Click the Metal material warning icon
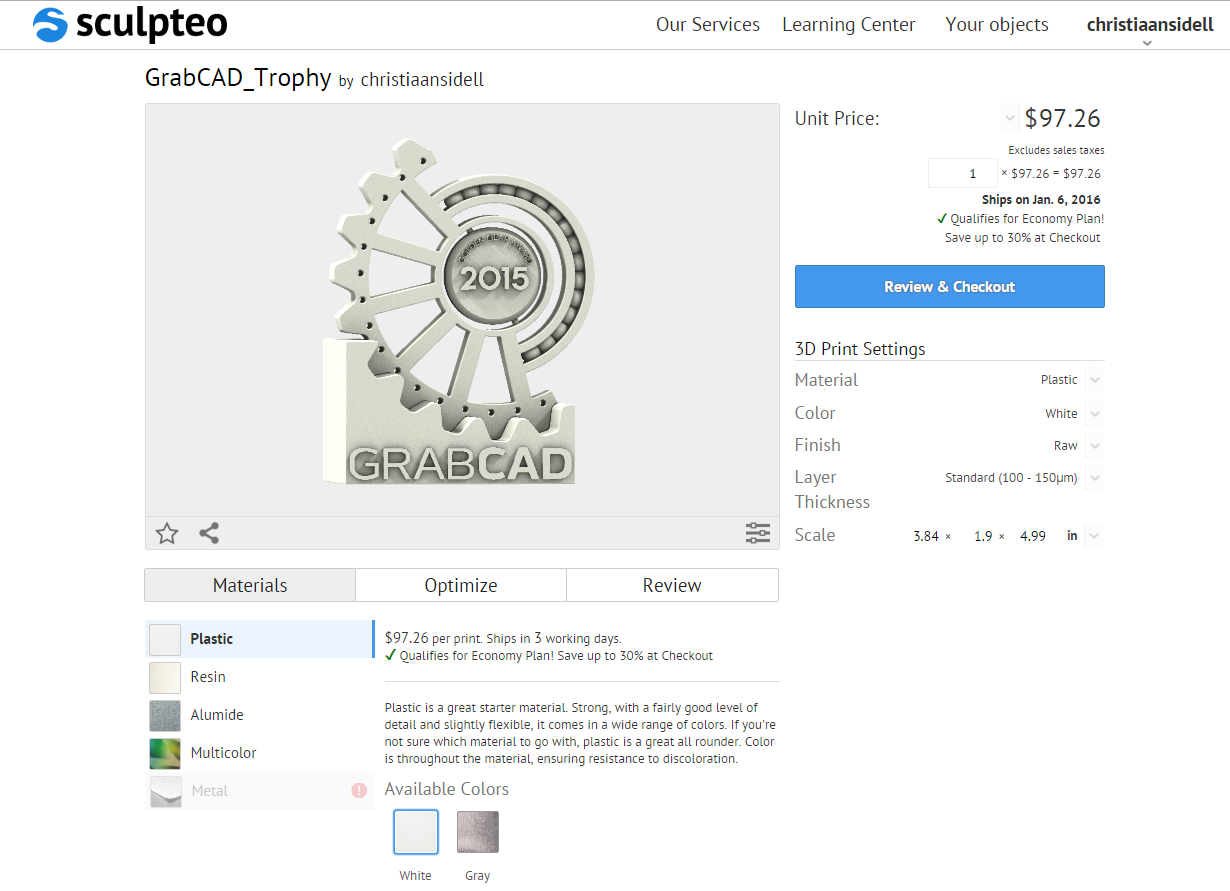The image size is (1230, 891). [x=359, y=790]
